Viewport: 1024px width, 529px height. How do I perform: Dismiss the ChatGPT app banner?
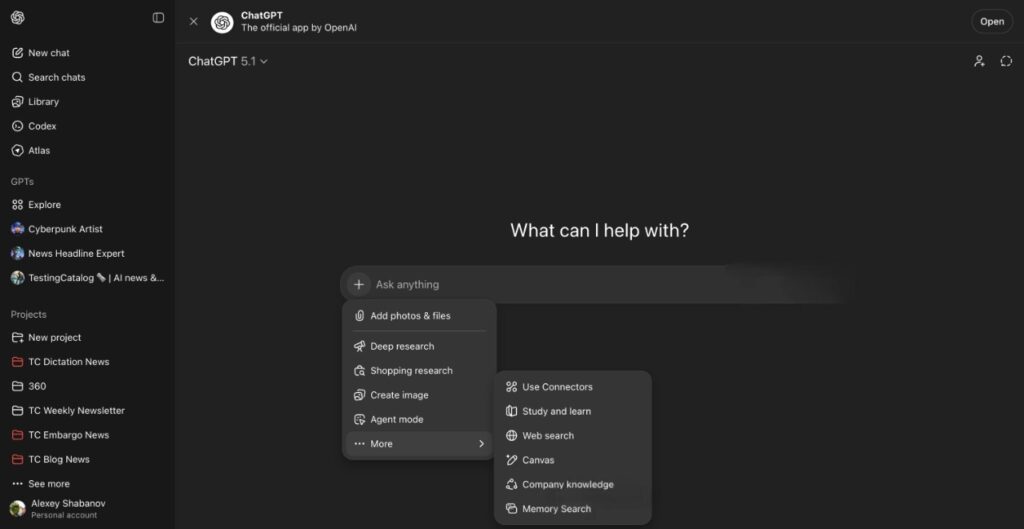193,22
